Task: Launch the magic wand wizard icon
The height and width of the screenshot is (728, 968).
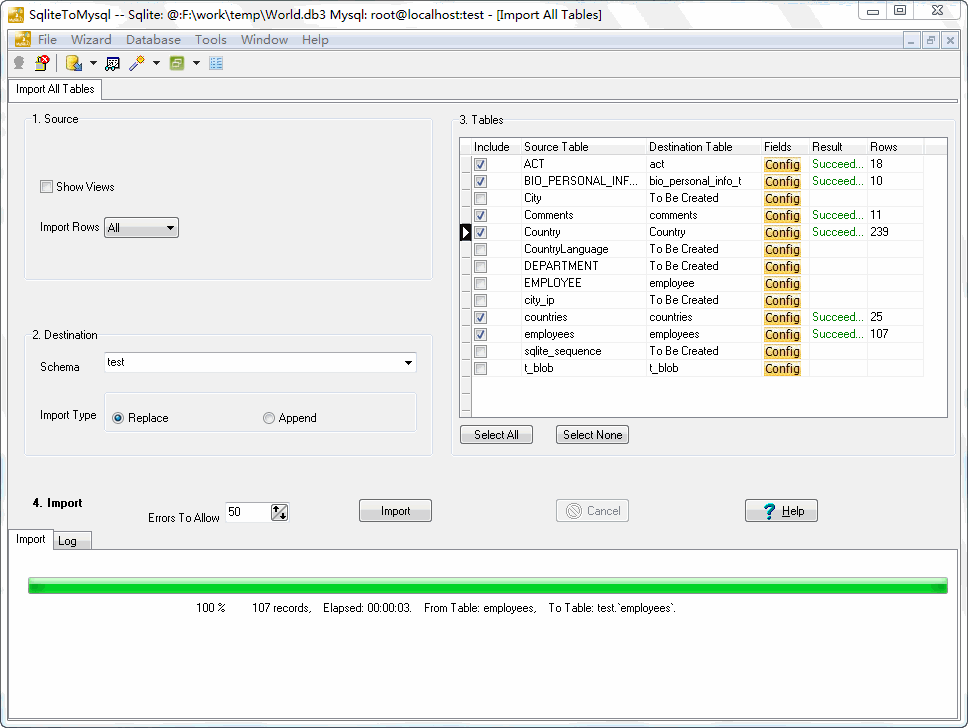Action: point(137,63)
